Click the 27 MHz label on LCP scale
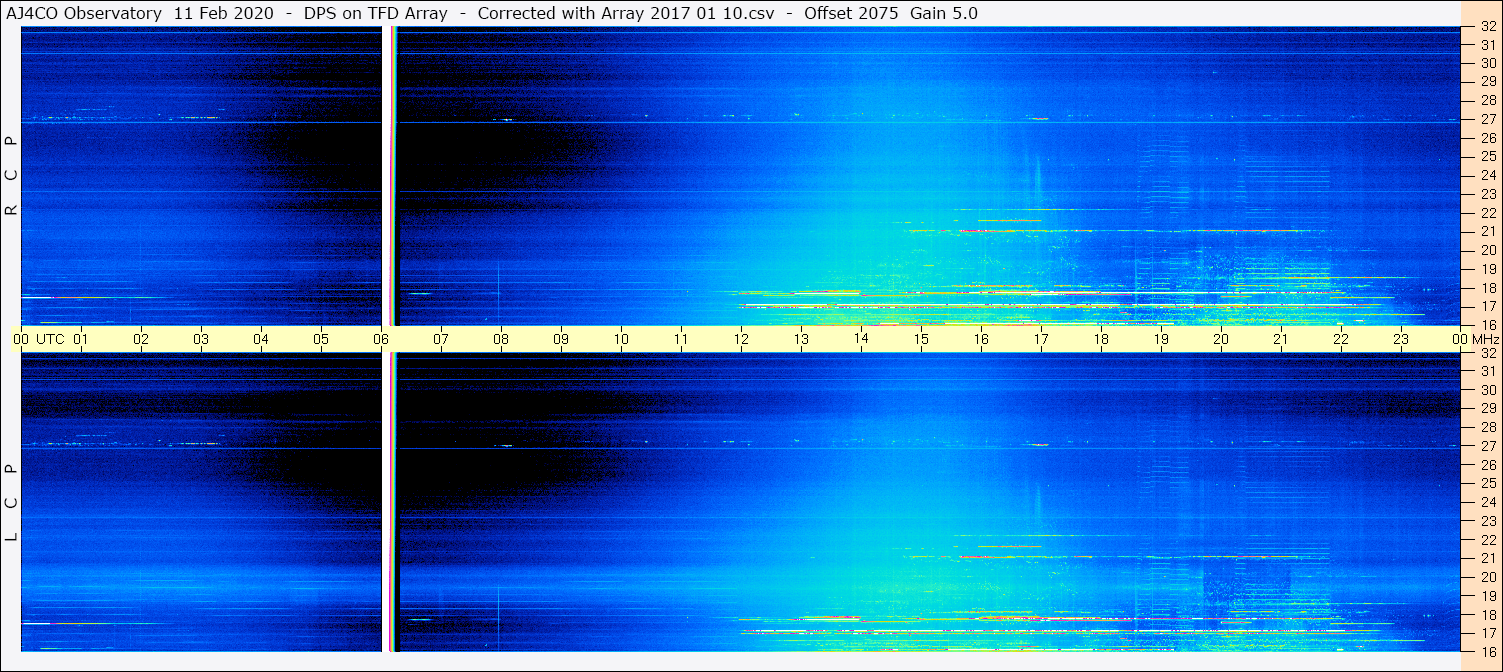The image size is (1503, 672). 1487,446
